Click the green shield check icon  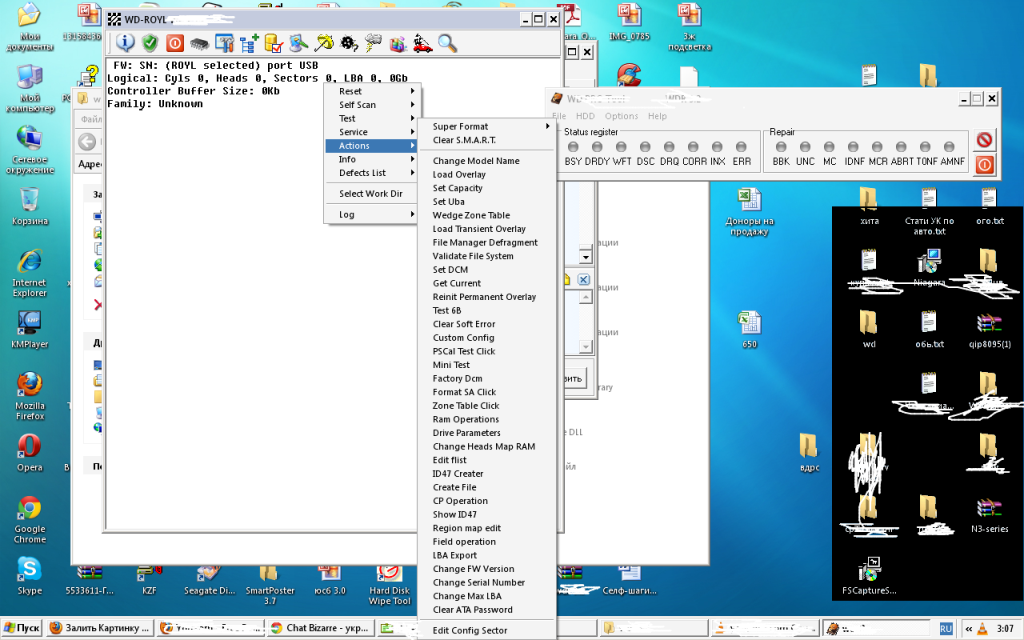point(150,43)
